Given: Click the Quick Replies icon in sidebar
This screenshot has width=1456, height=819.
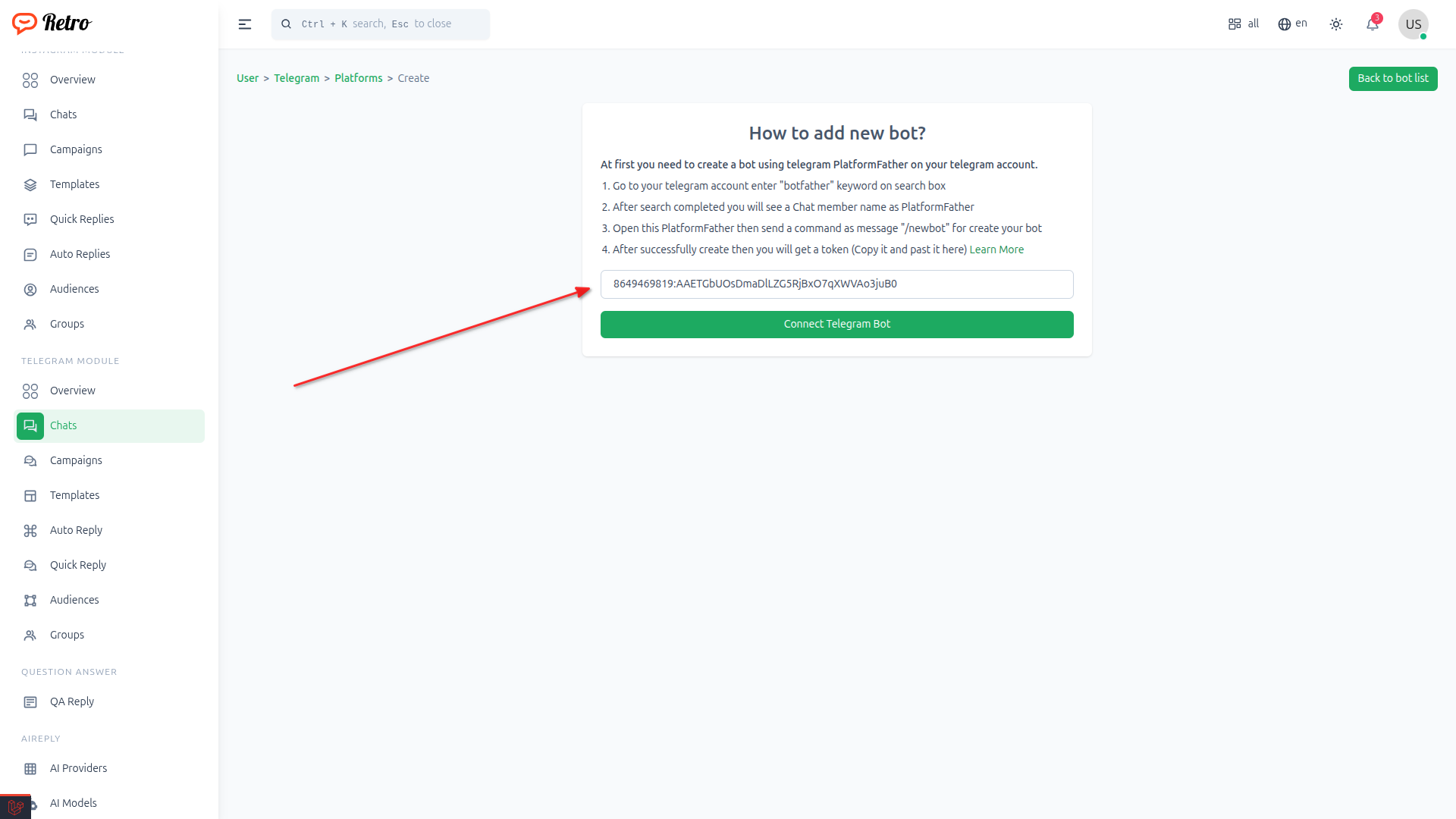Looking at the screenshot, I should [30, 220].
